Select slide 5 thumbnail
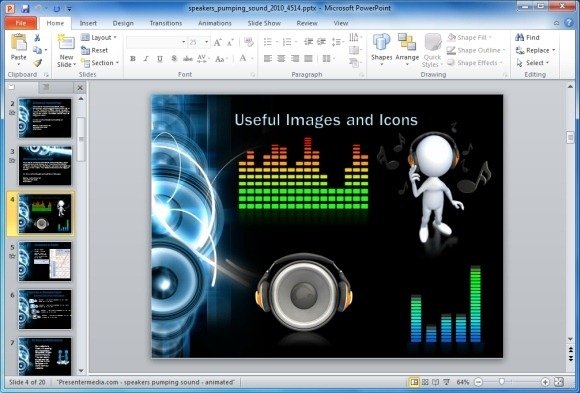 [45, 261]
